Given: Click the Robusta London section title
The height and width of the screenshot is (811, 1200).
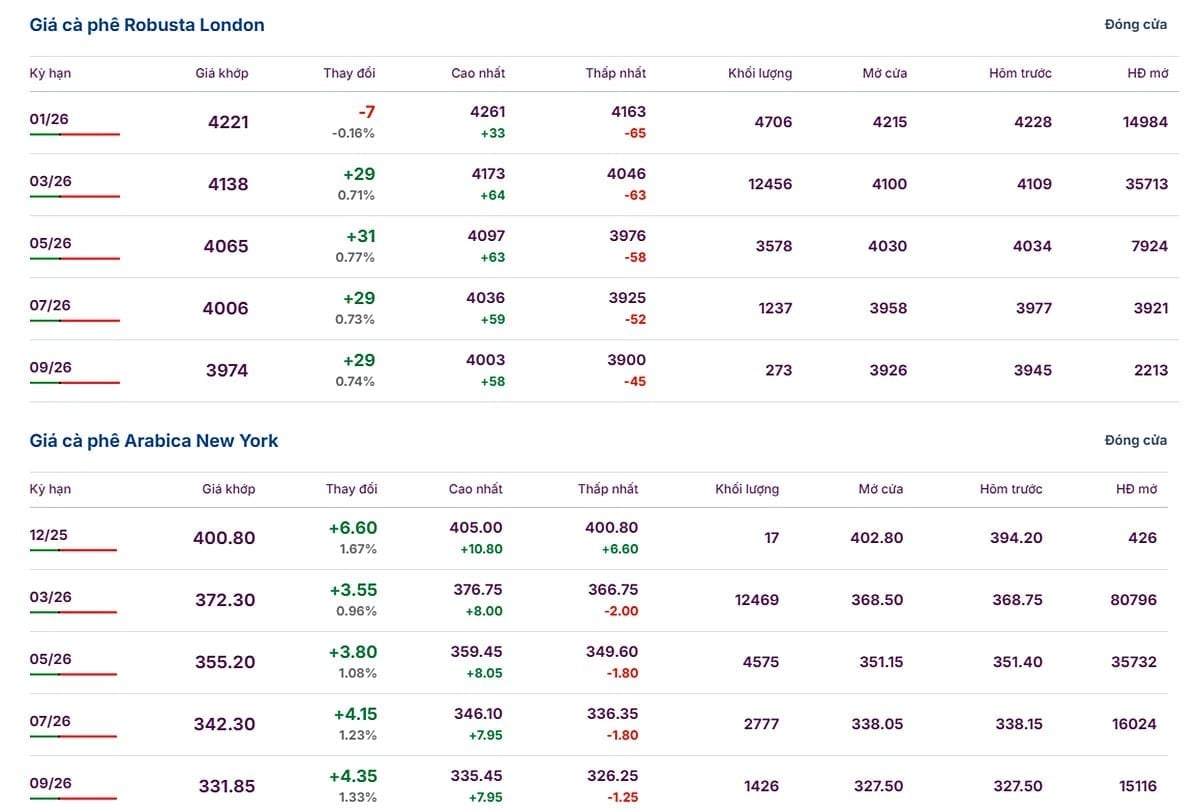Looking at the screenshot, I should (x=147, y=25).
